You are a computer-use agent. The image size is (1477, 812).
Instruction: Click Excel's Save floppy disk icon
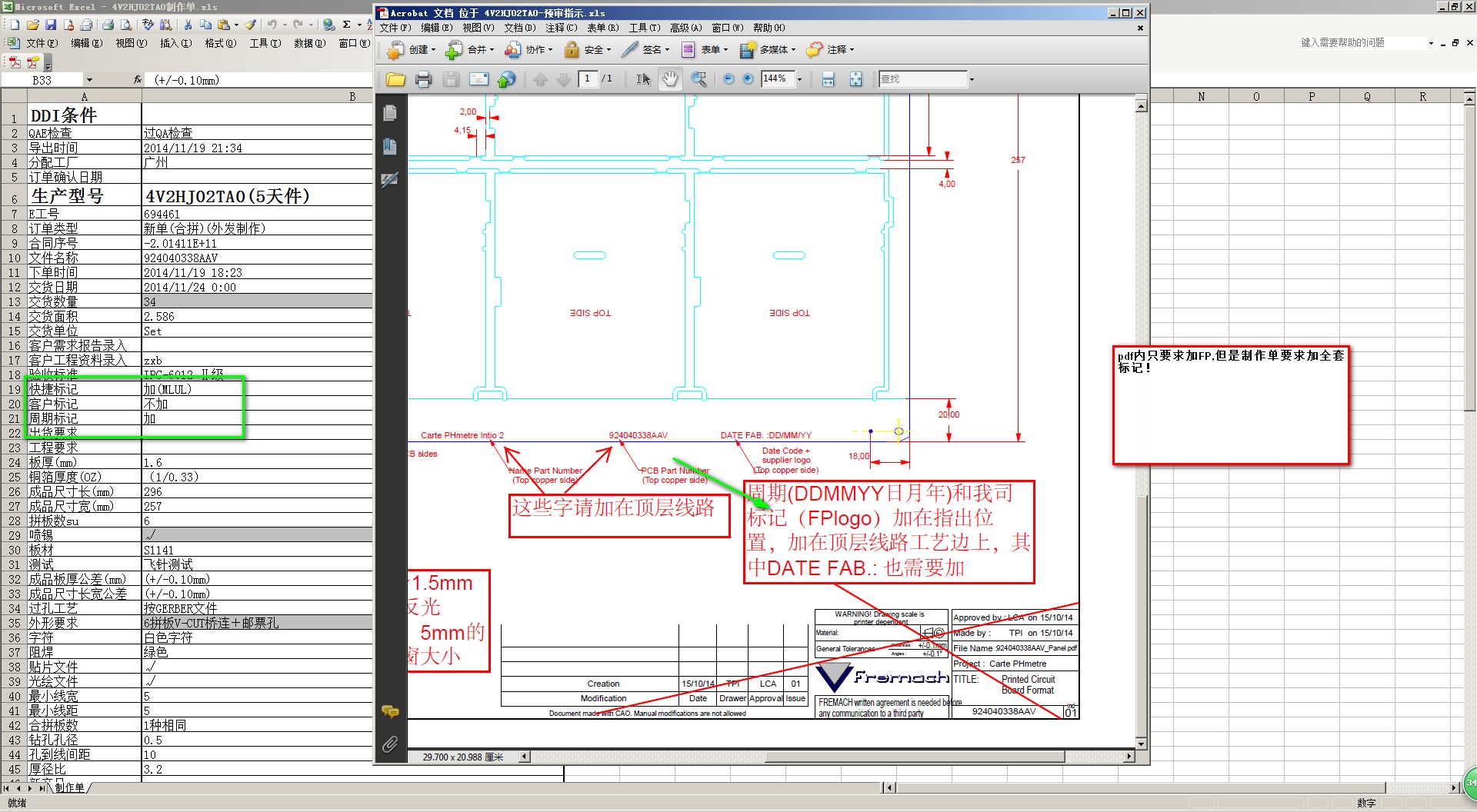point(51,25)
